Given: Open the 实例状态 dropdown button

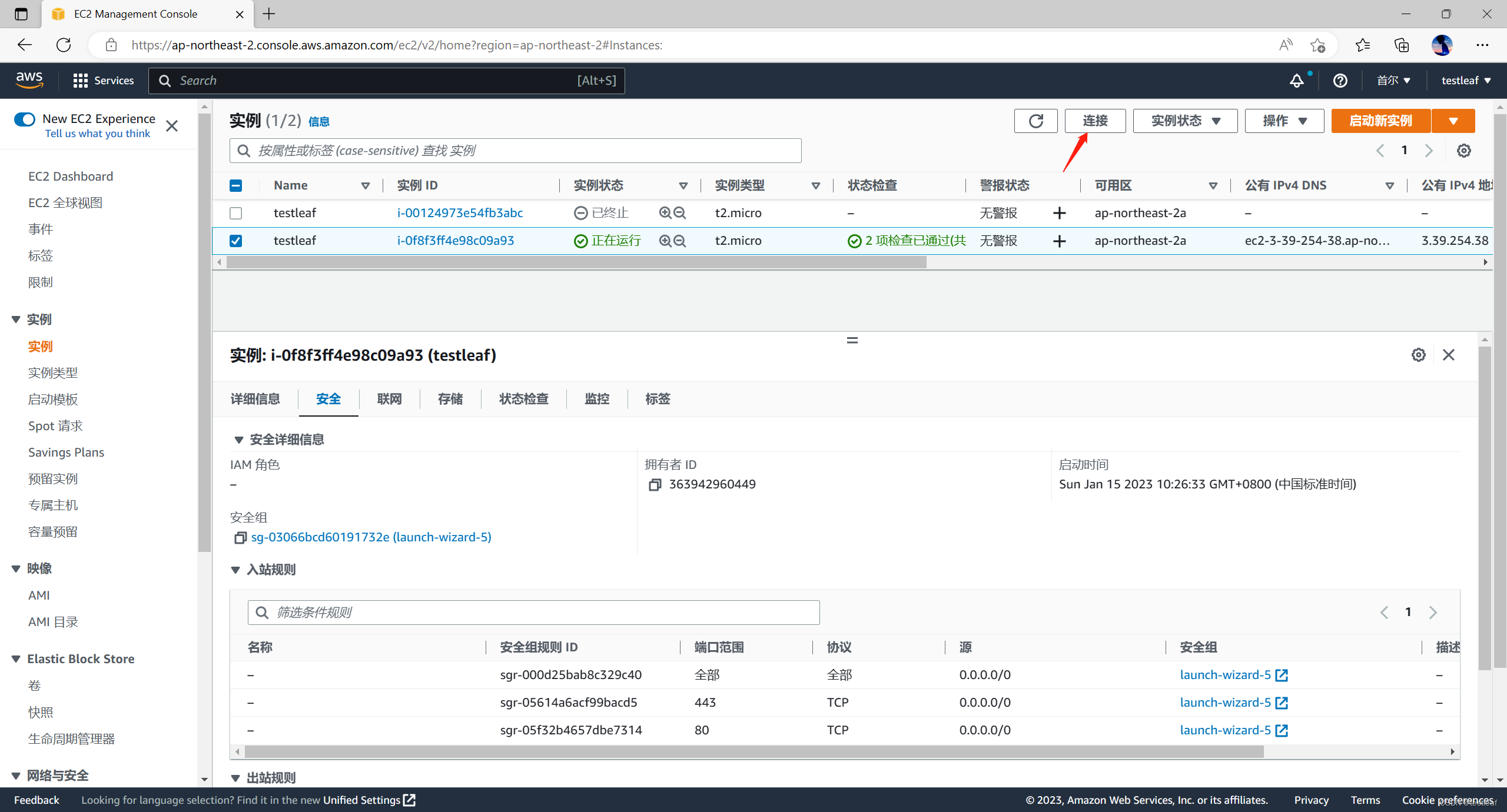Looking at the screenshot, I should [1185, 121].
